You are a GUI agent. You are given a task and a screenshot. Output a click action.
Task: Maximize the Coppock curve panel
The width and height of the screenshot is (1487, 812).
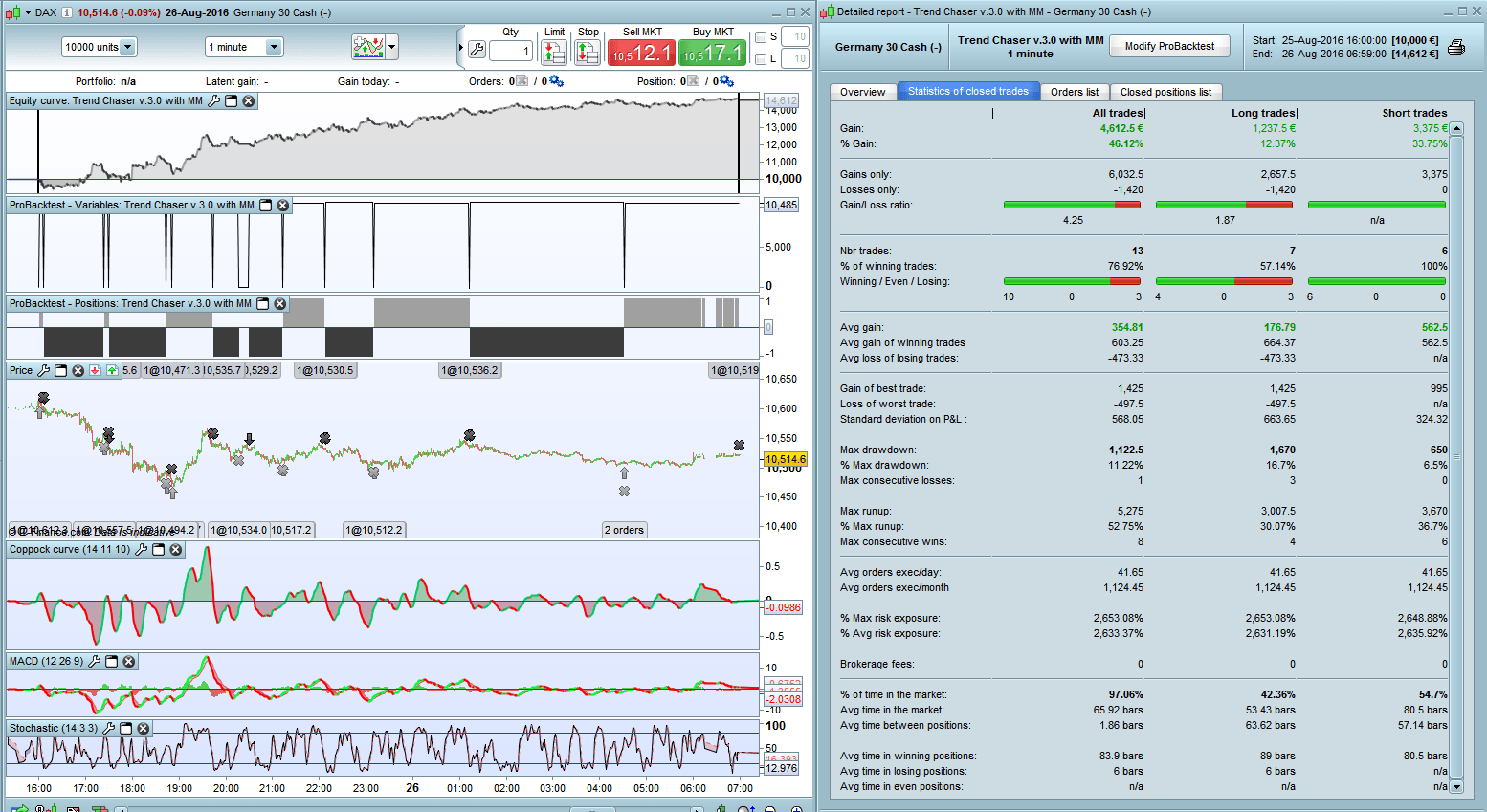[159, 549]
